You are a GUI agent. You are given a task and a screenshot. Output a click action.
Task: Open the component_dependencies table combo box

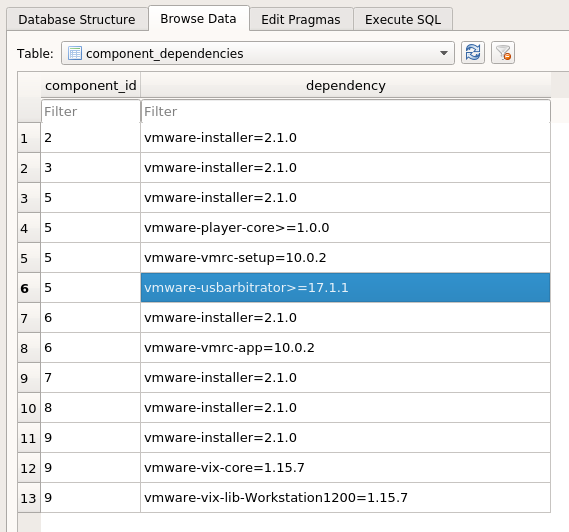258,53
